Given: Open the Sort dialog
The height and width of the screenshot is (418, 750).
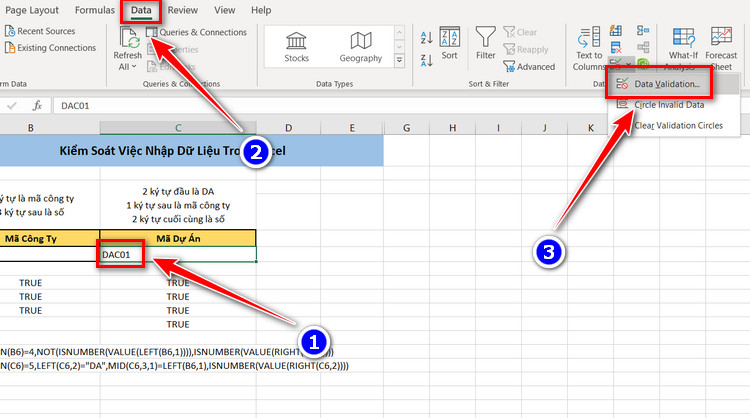Looking at the screenshot, I should click(449, 43).
